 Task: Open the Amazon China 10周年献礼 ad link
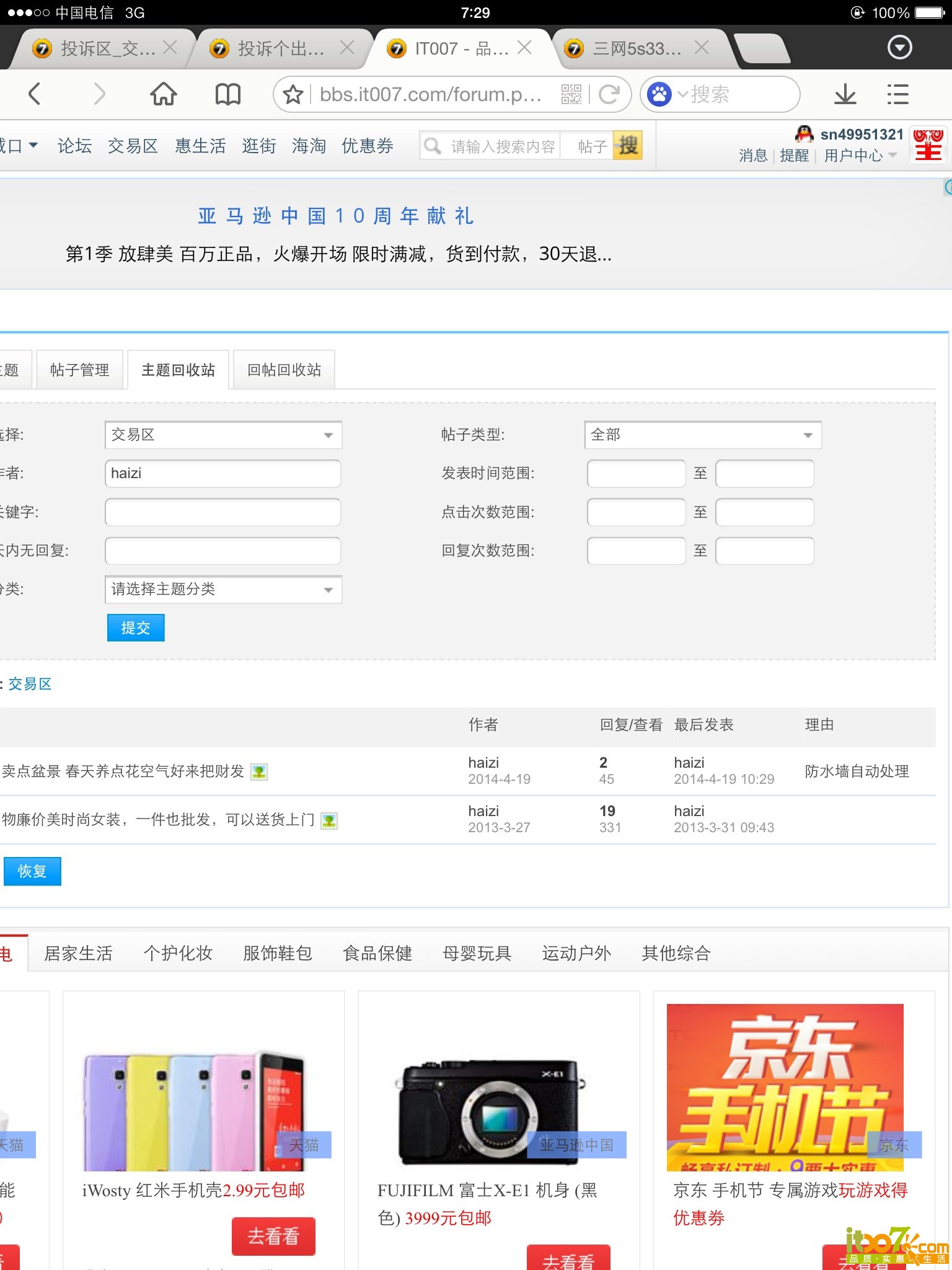click(336, 216)
